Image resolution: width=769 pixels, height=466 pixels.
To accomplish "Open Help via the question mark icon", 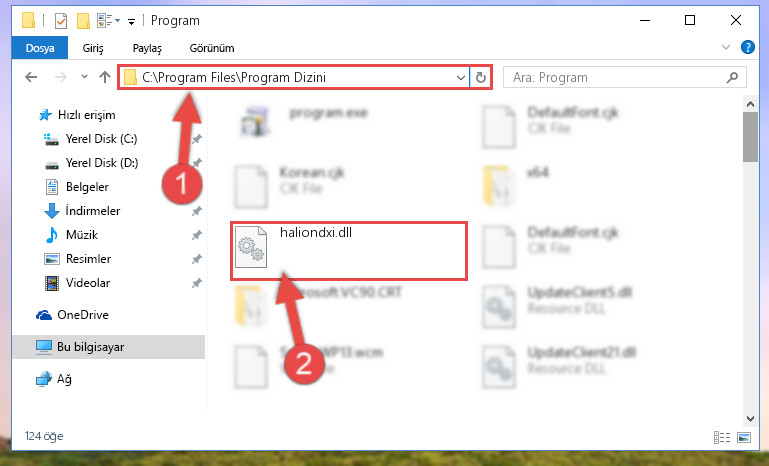I will [747, 47].
